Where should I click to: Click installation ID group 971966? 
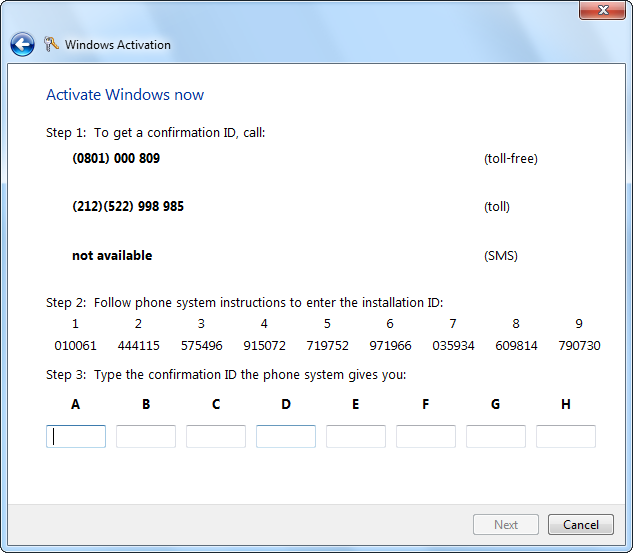point(390,346)
